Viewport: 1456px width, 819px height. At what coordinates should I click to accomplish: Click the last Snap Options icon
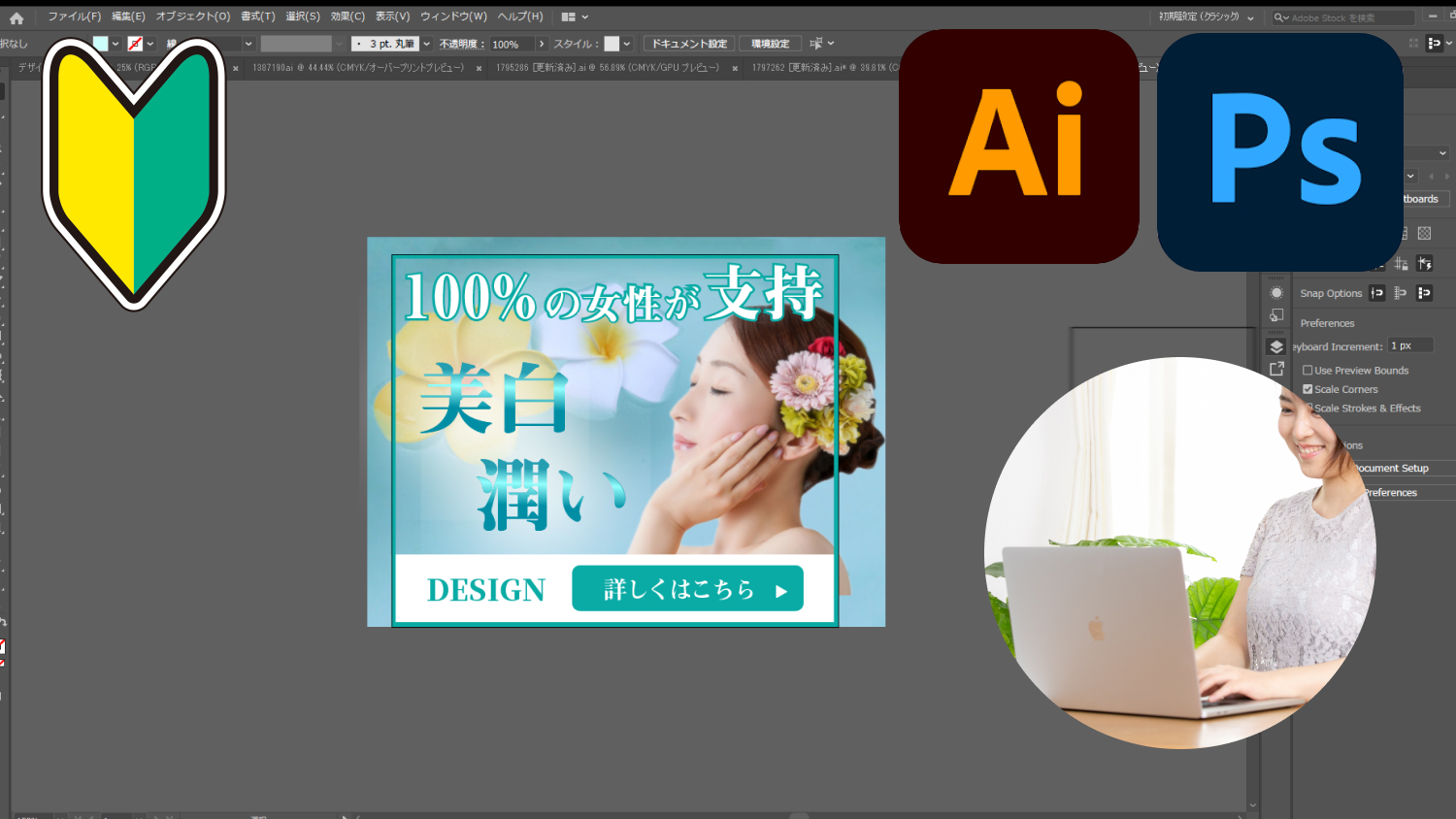tap(1424, 293)
